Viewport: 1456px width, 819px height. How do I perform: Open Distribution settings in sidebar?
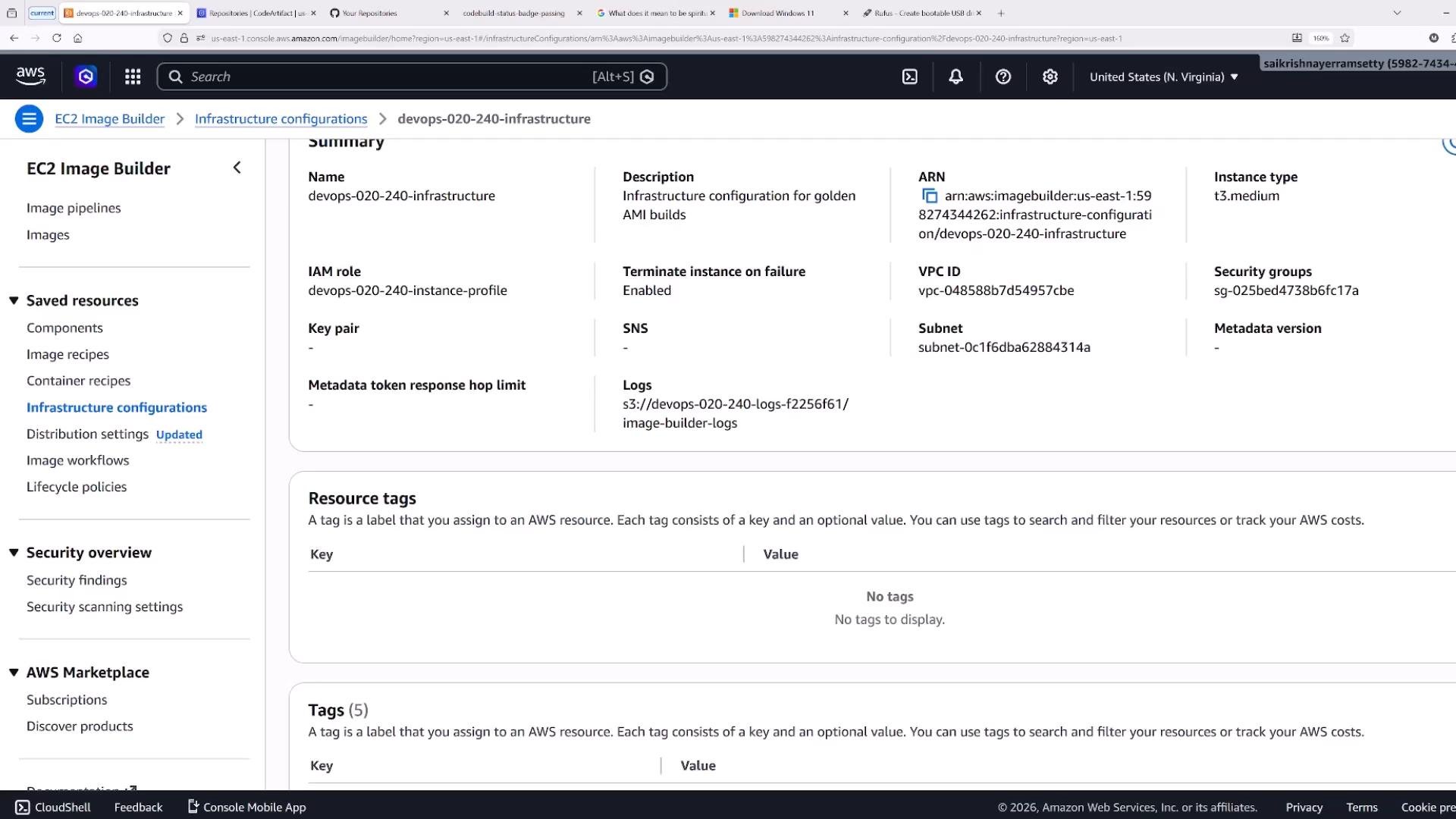(87, 434)
